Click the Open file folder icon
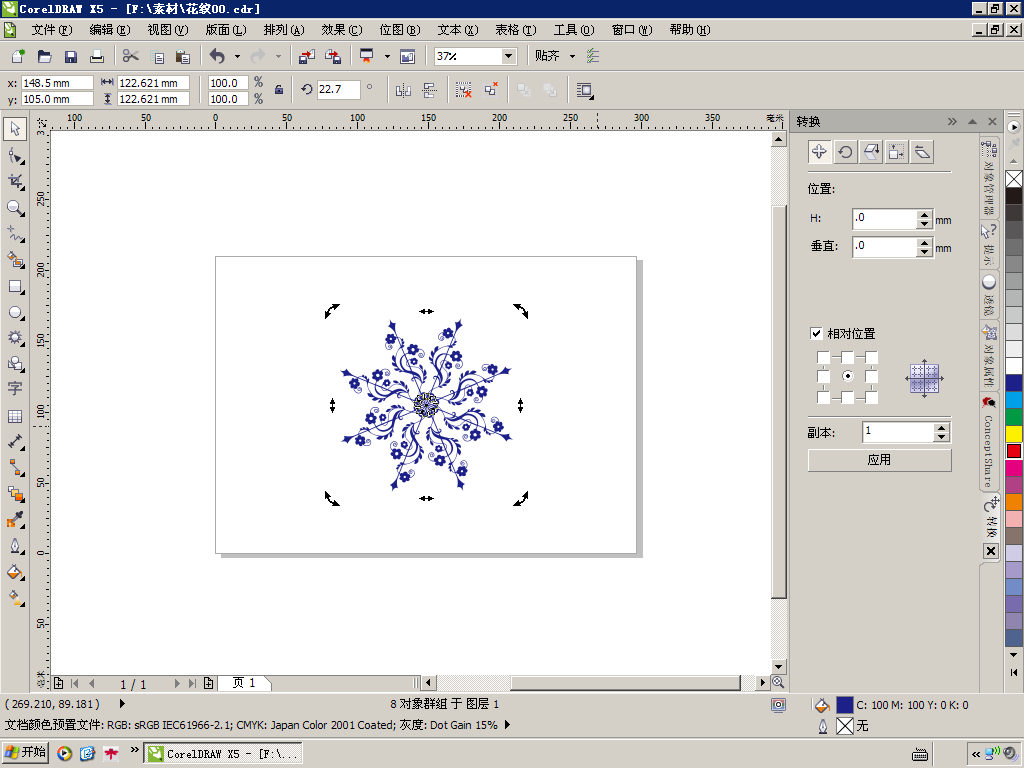1024x768 pixels. click(44, 56)
